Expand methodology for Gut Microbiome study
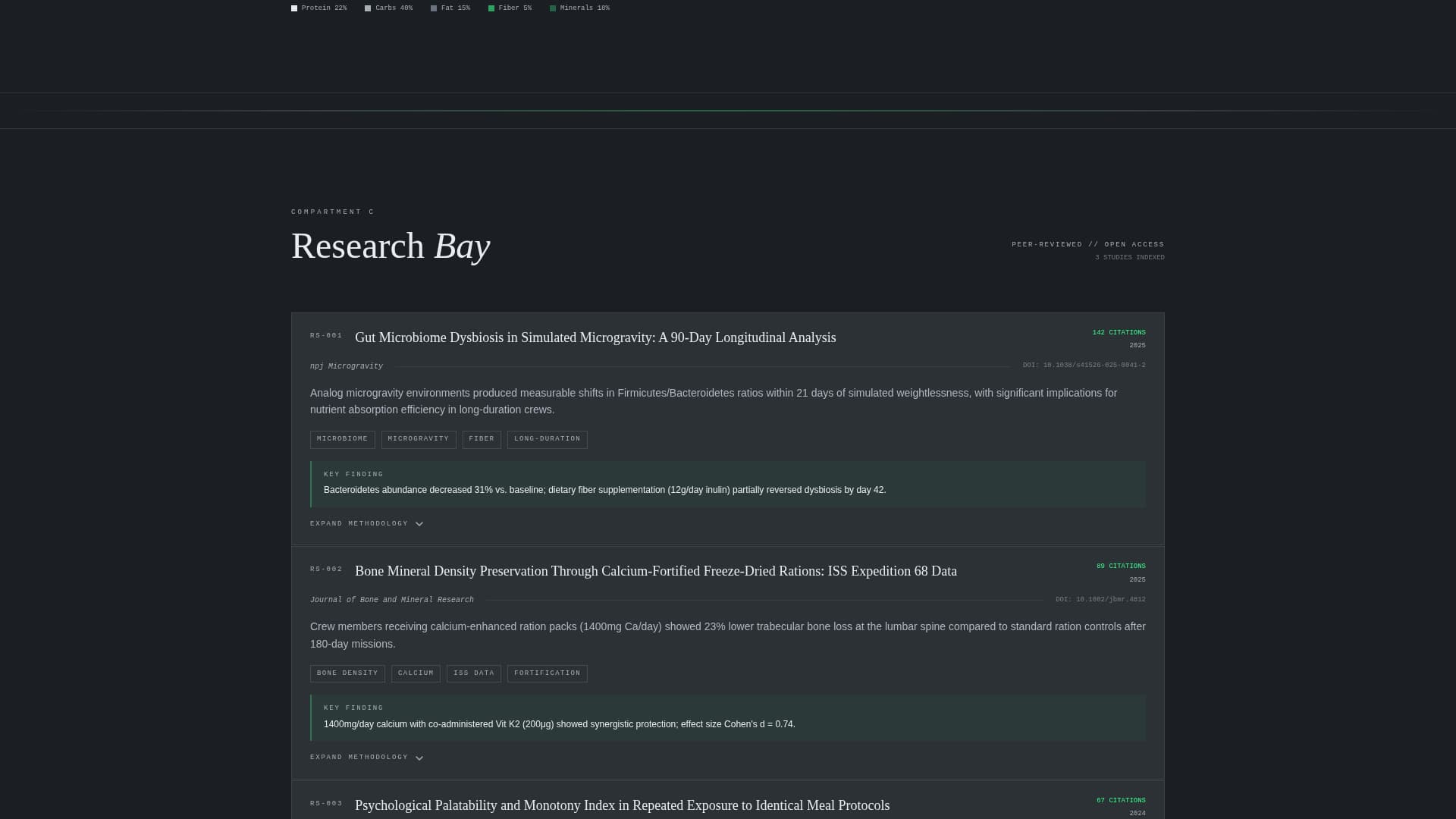This screenshot has width=1456, height=819. tap(359, 524)
